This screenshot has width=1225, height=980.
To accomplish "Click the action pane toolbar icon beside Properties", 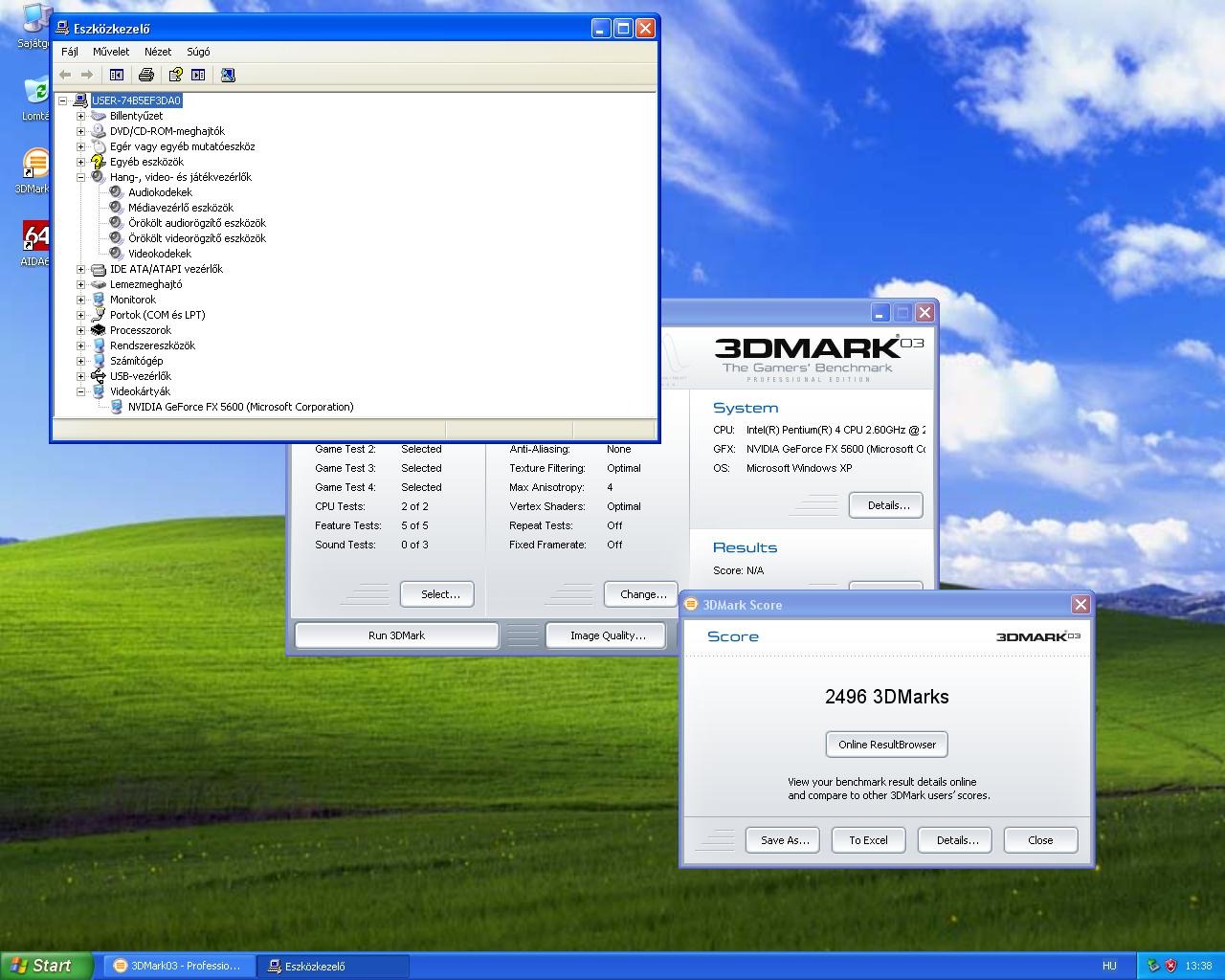I will point(198,75).
